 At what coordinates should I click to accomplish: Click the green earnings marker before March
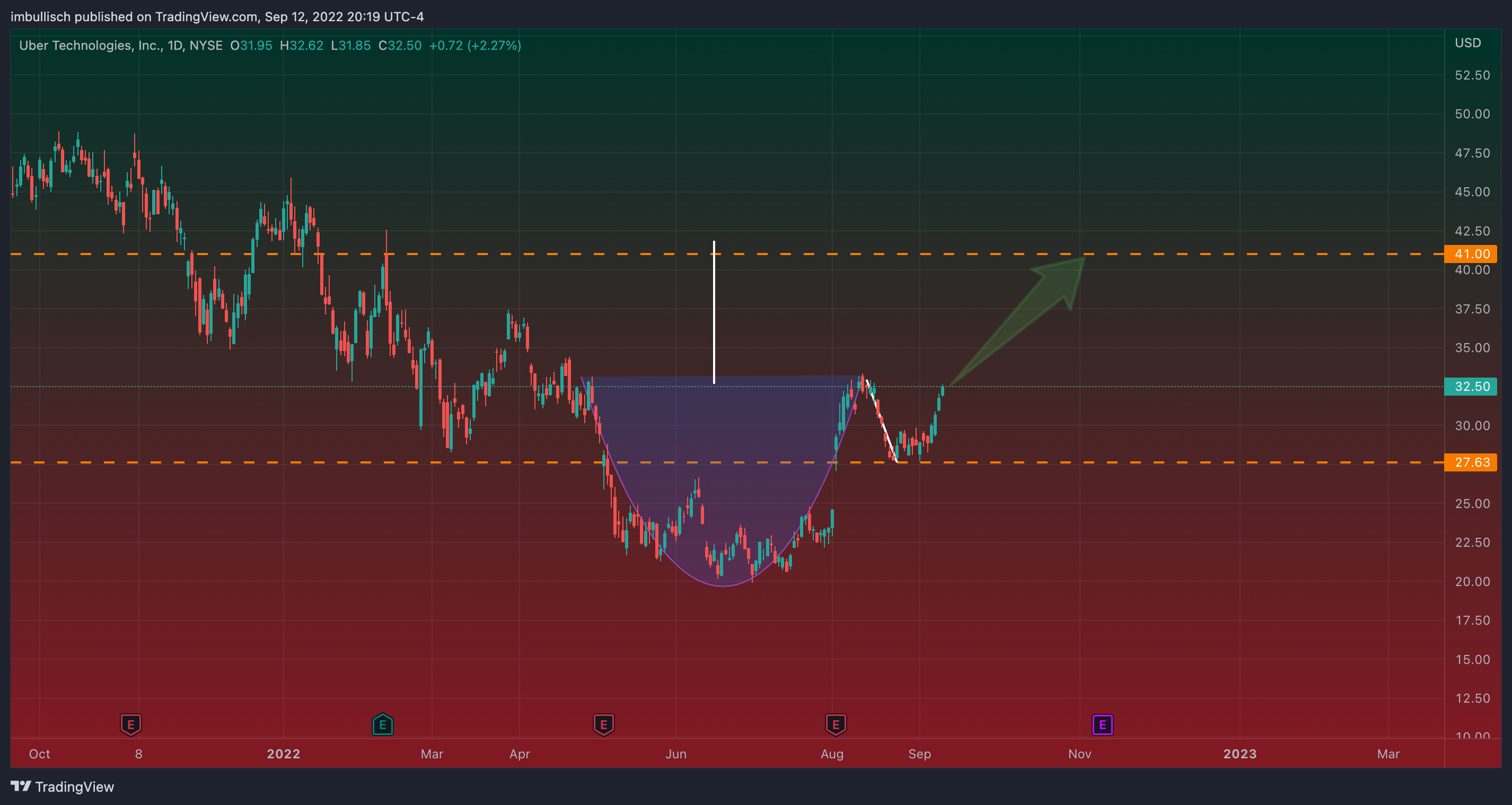(383, 724)
